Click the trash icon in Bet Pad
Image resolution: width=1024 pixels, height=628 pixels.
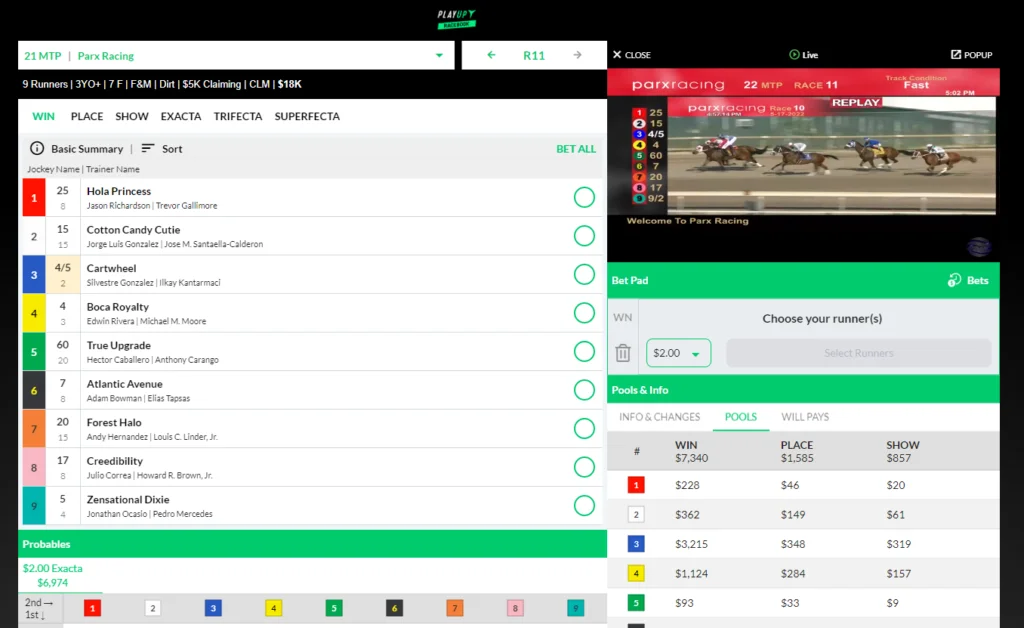pos(623,353)
